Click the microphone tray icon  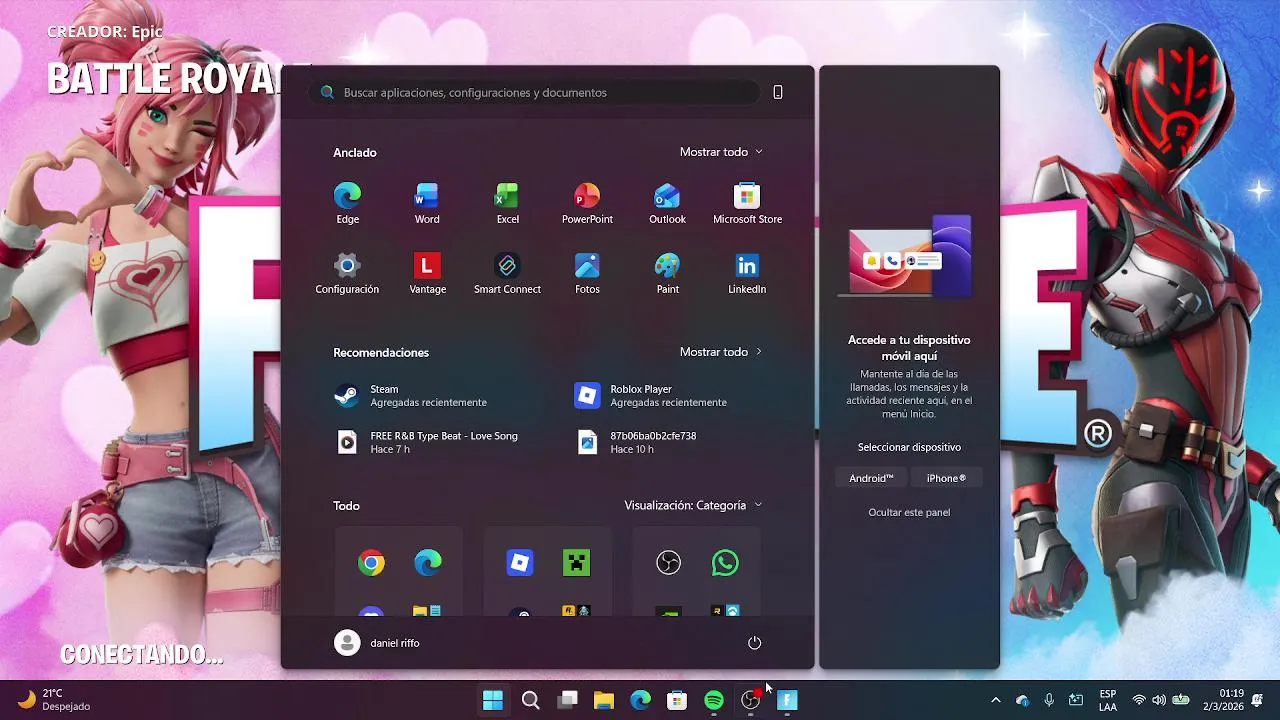pos(1049,700)
